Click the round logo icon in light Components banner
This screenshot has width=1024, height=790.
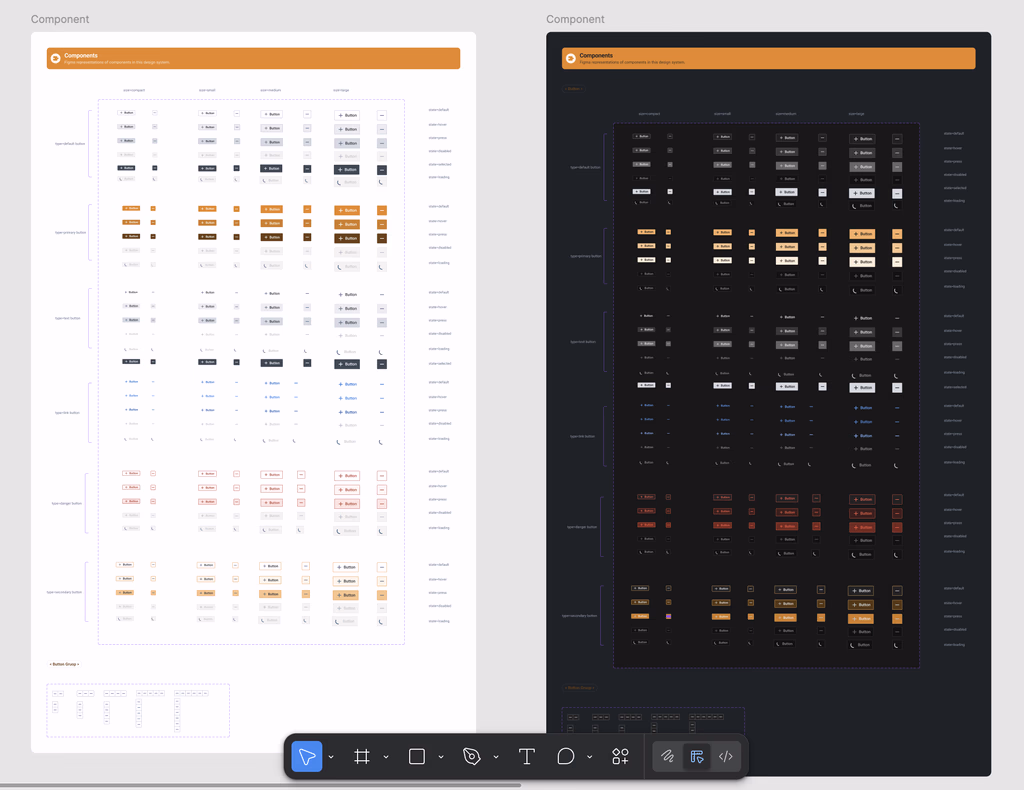click(x=56, y=58)
